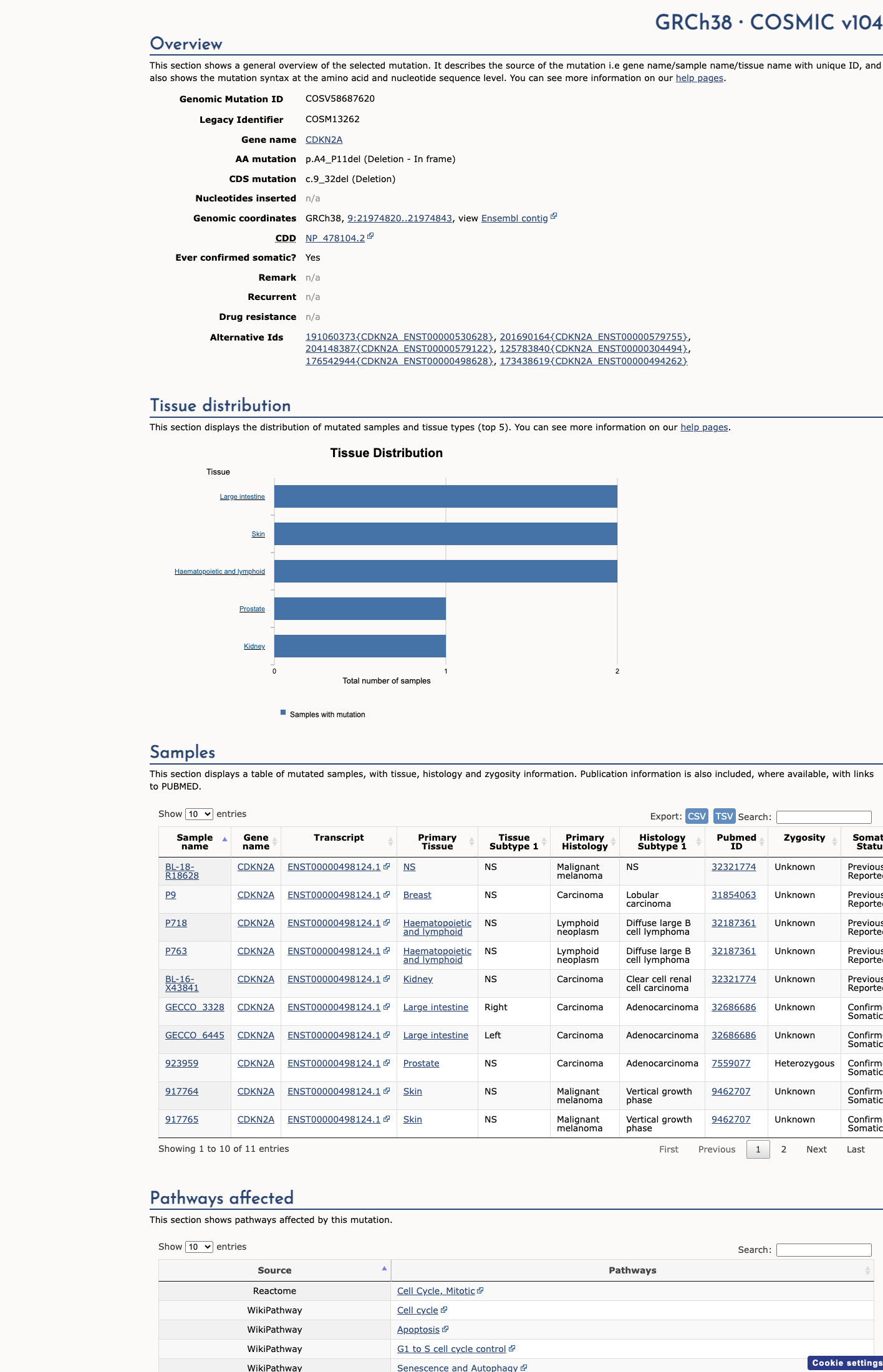Click external icon beside Cell Cycle, Mitotic

click(480, 1290)
